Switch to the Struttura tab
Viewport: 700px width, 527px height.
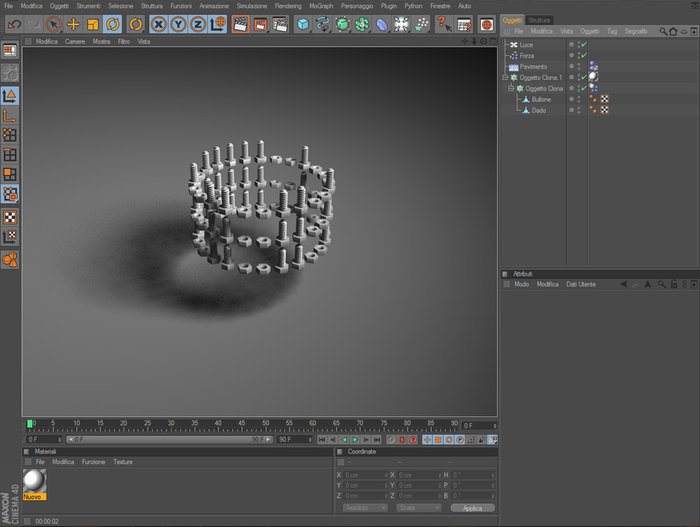[539, 20]
